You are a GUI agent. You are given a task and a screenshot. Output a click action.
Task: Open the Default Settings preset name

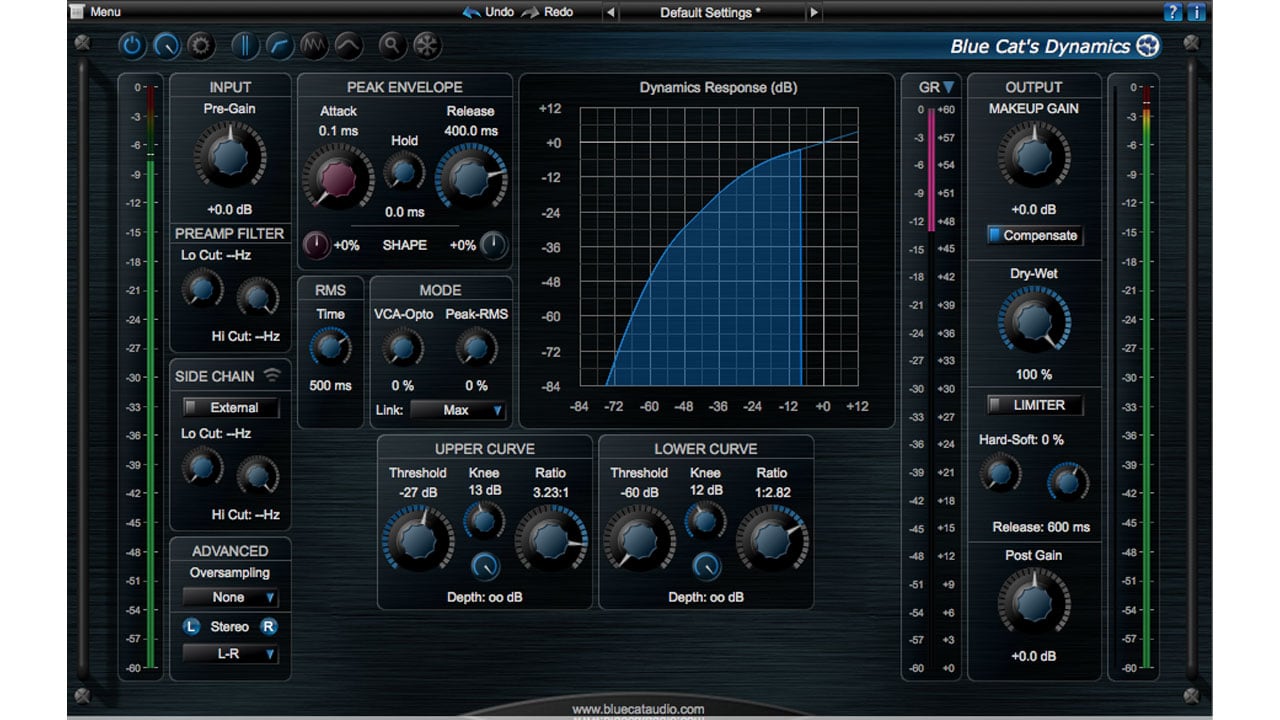pyautogui.click(x=711, y=12)
